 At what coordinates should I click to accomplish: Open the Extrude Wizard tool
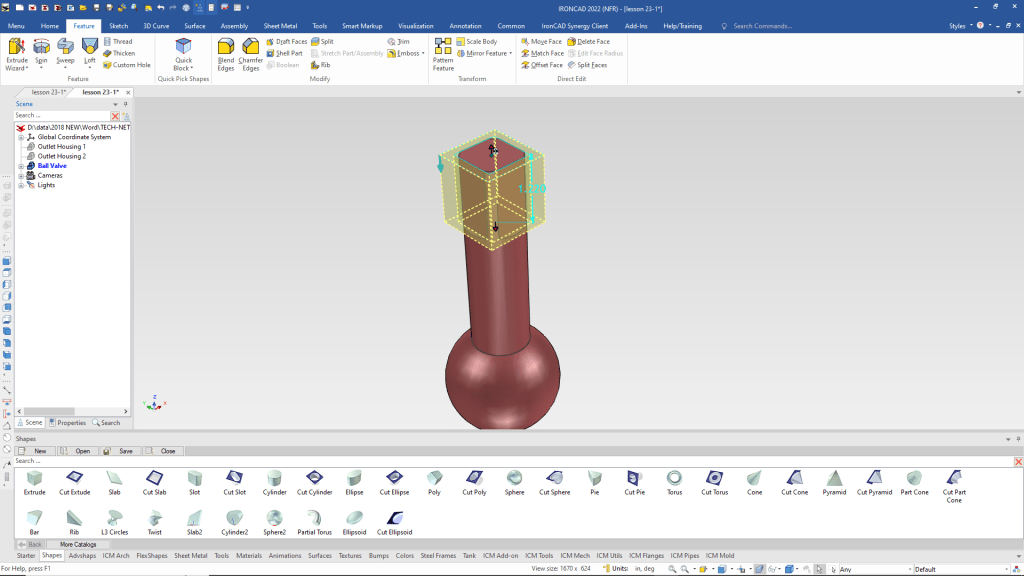(x=17, y=51)
